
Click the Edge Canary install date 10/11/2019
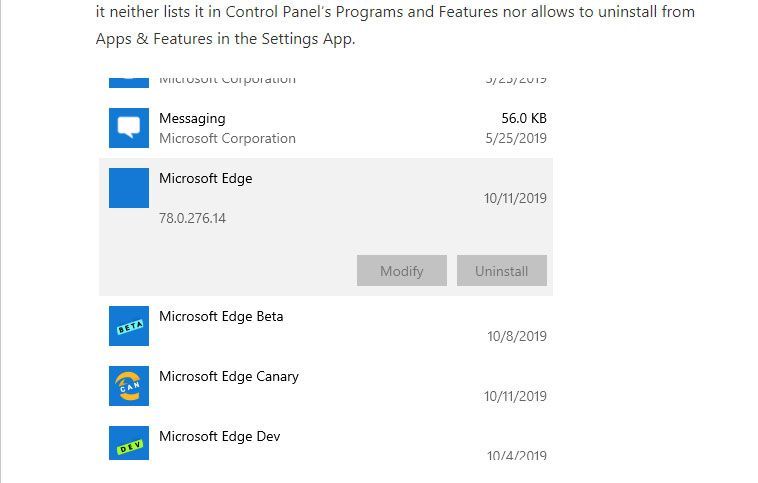coord(515,396)
